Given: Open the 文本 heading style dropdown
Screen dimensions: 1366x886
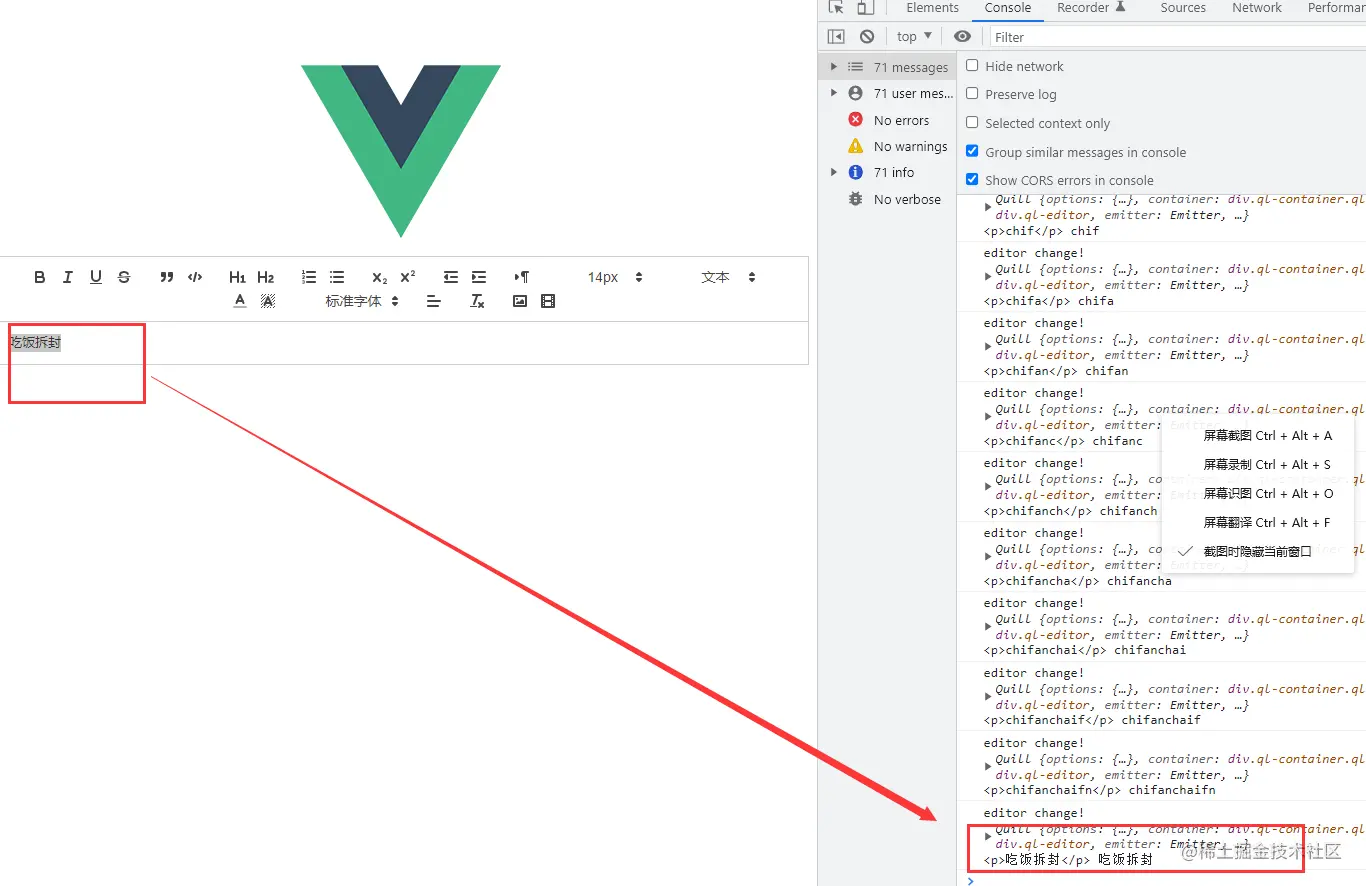Looking at the screenshot, I should (728, 277).
